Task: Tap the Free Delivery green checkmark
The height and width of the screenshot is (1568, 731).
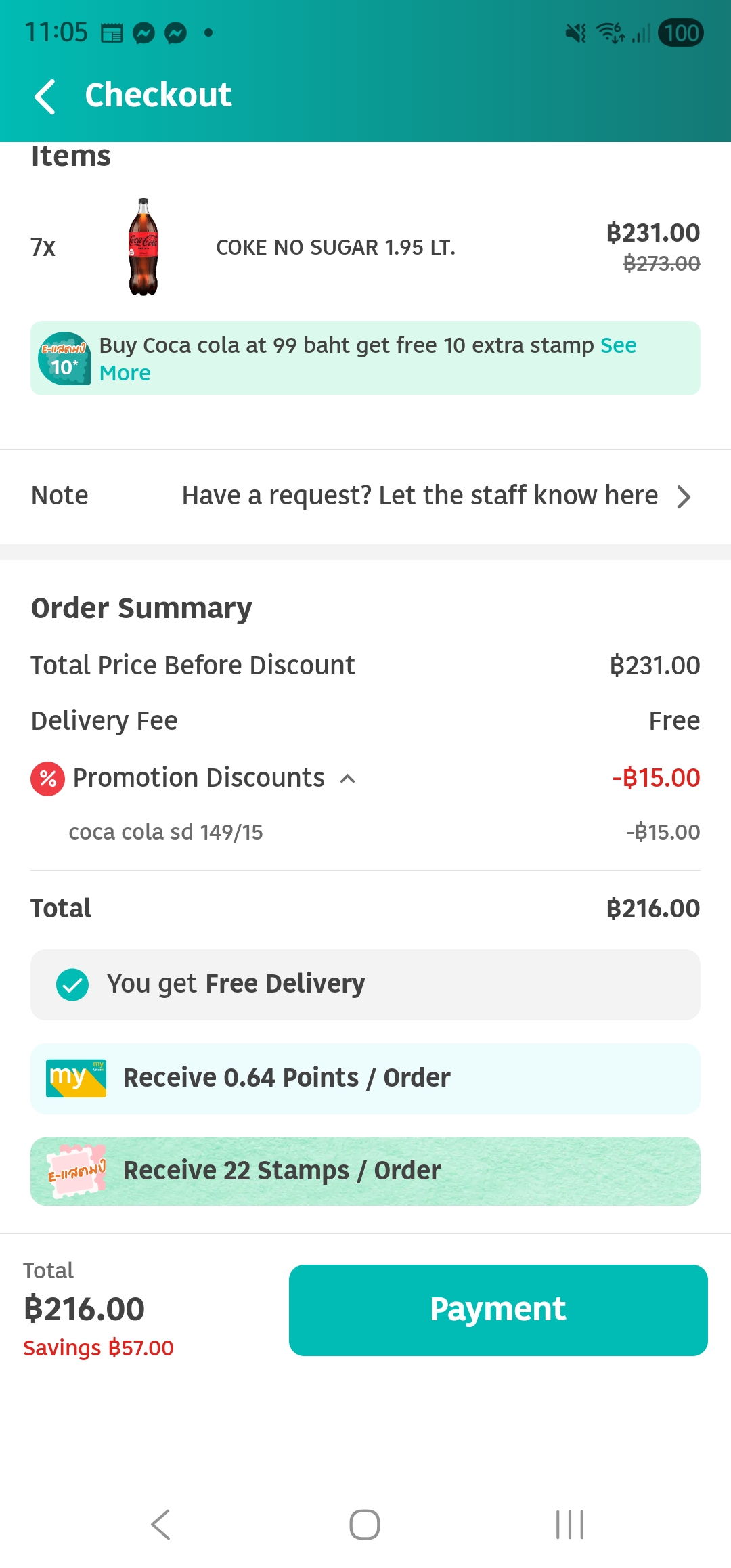Action: point(72,984)
